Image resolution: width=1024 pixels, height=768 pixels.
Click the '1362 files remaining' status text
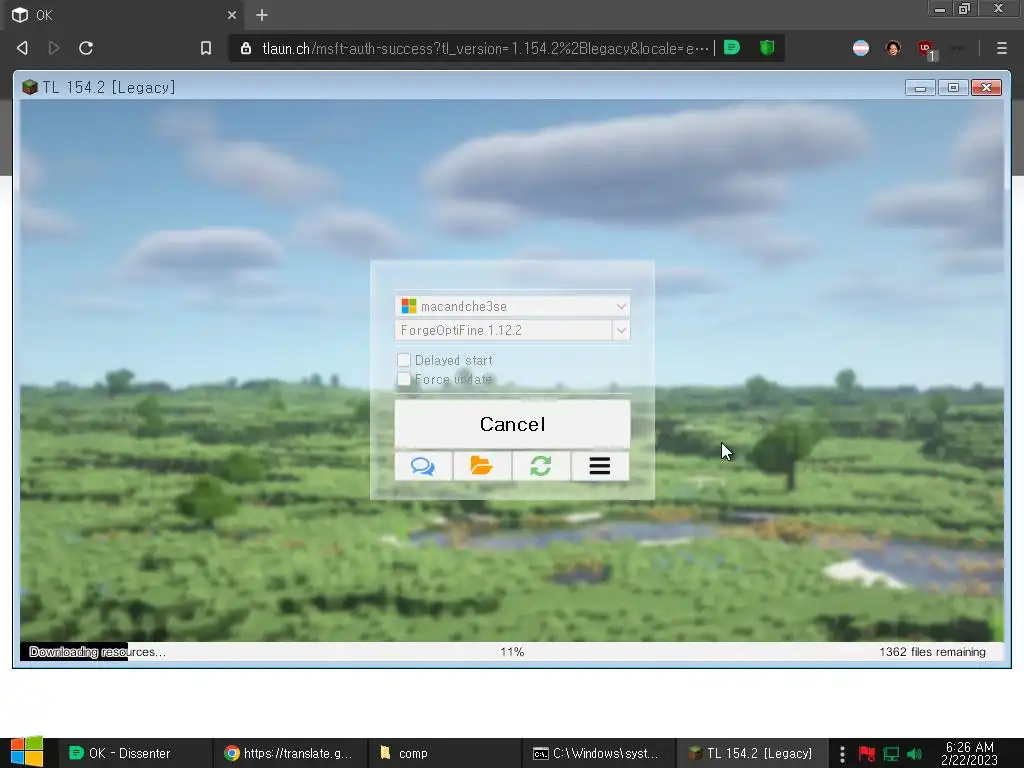coord(932,652)
